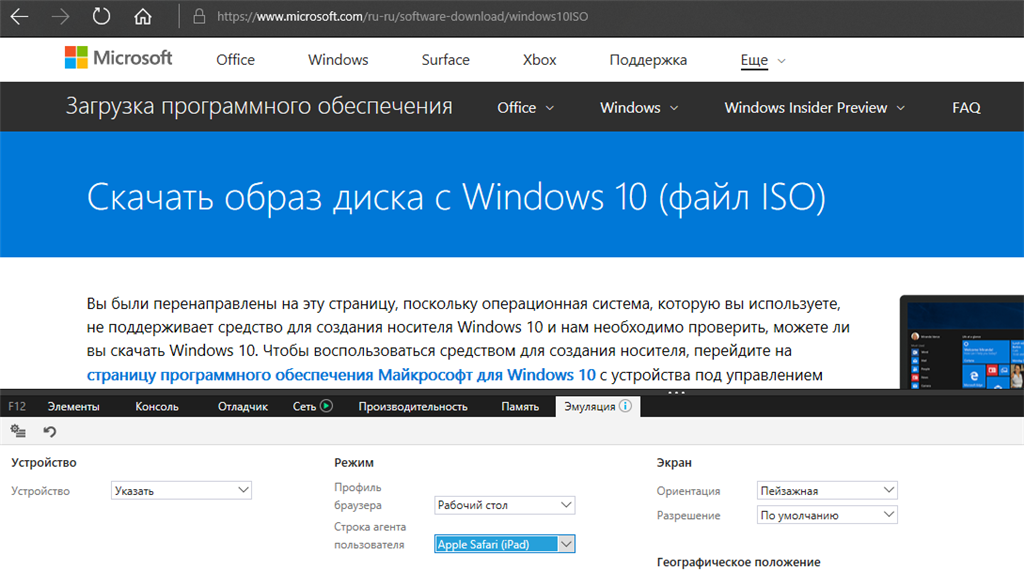Switch to the Элементы tab
The width and height of the screenshot is (1024, 570).
[x=73, y=406]
